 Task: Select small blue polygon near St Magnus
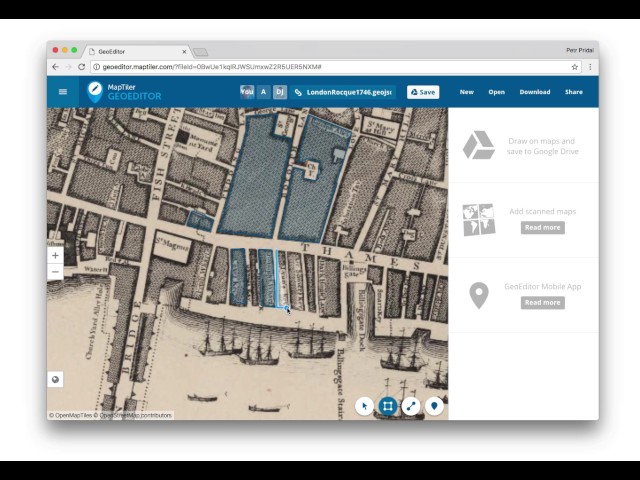tap(200, 221)
